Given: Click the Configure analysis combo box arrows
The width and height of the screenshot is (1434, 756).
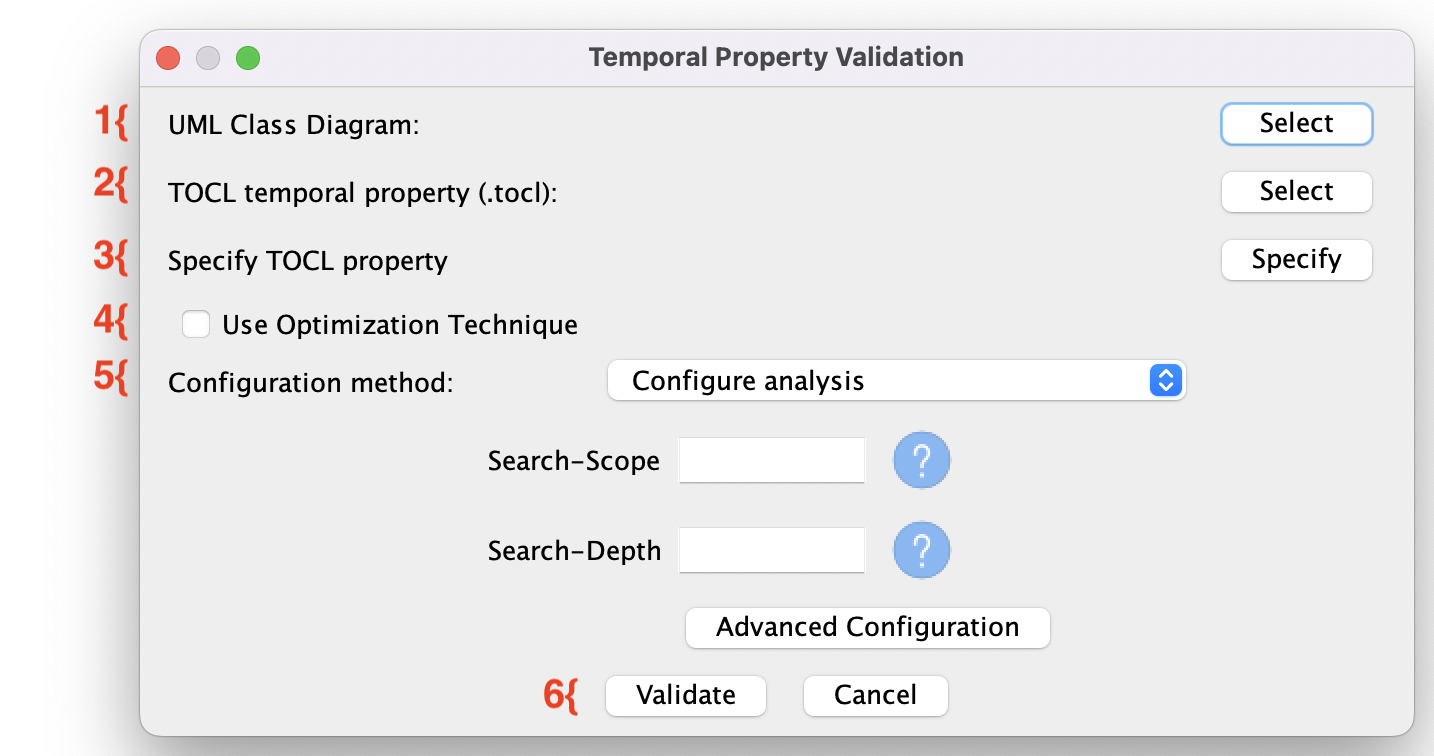Looking at the screenshot, I should pyautogui.click(x=1165, y=380).
